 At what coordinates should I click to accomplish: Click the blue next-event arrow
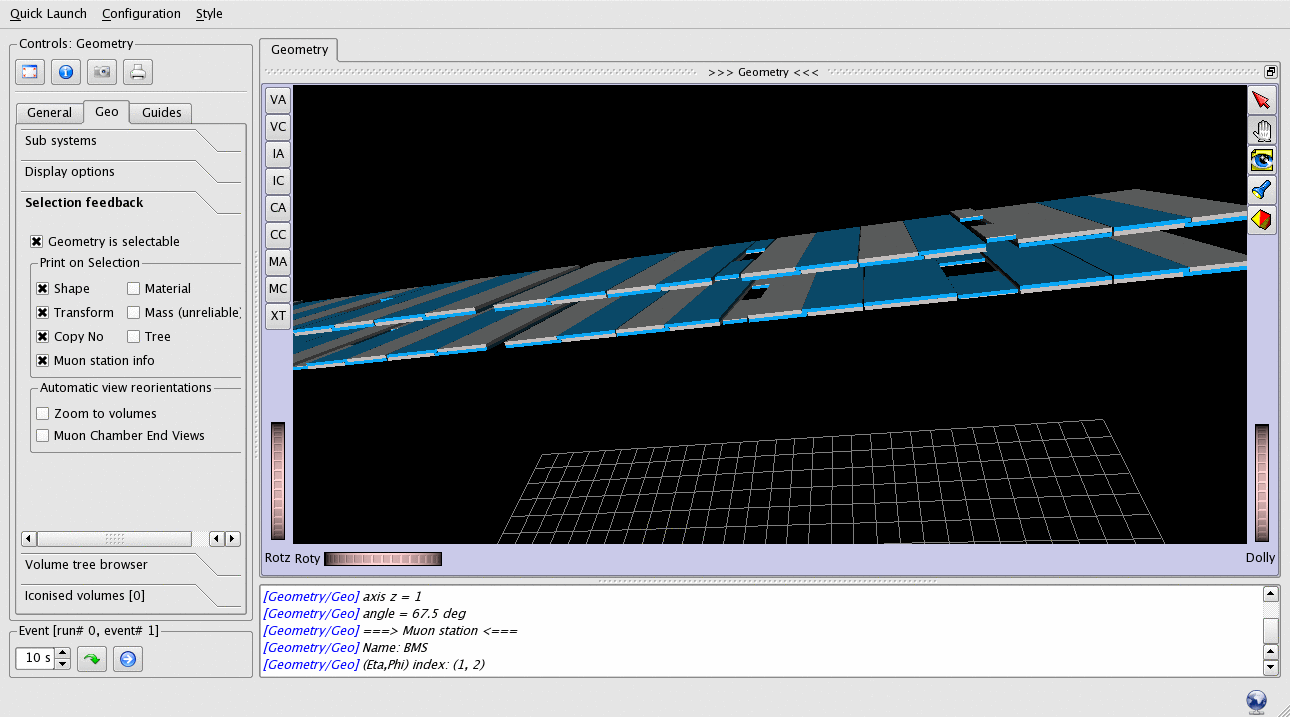[127, 659]
